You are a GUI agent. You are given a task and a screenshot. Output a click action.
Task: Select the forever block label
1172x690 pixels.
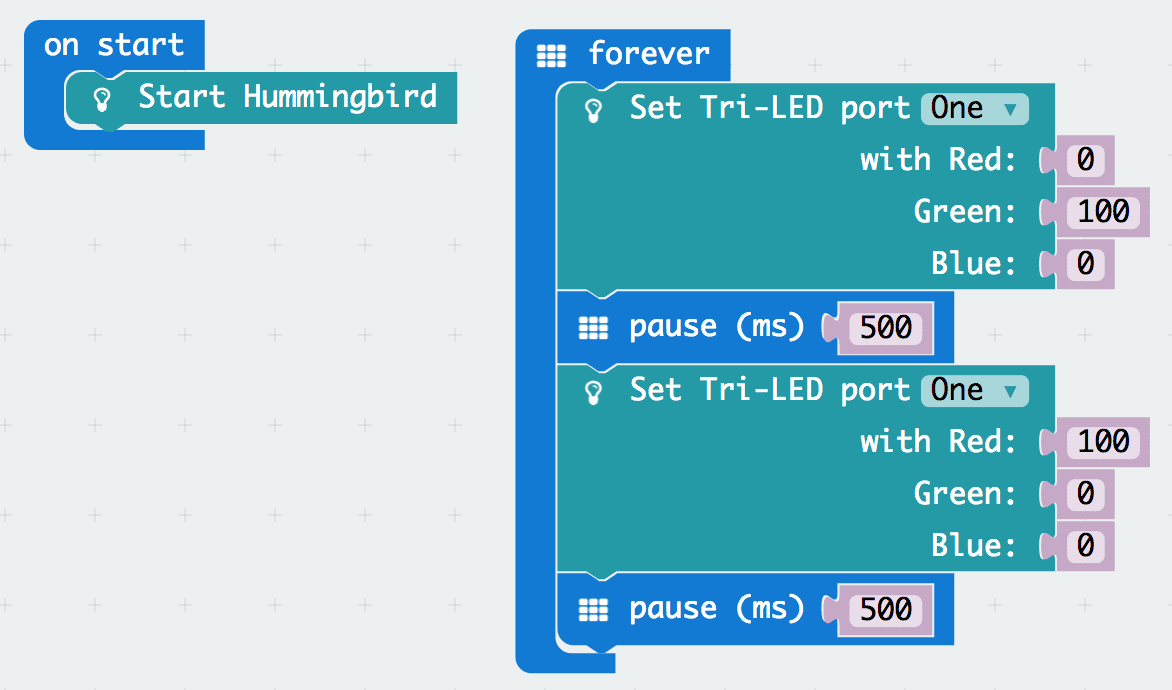[649, 53]
